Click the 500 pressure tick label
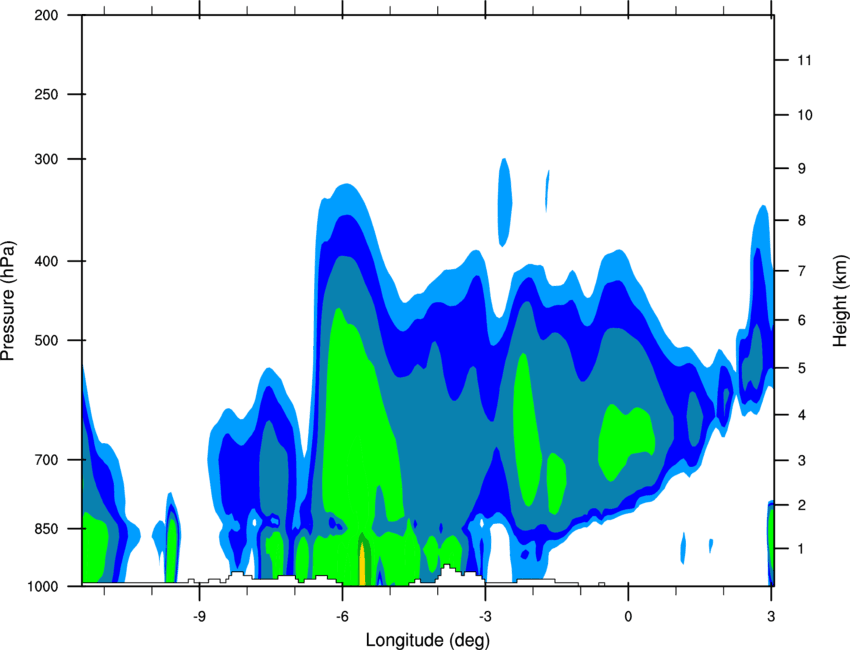The image size is (850, 650). [x=46, y=340]
